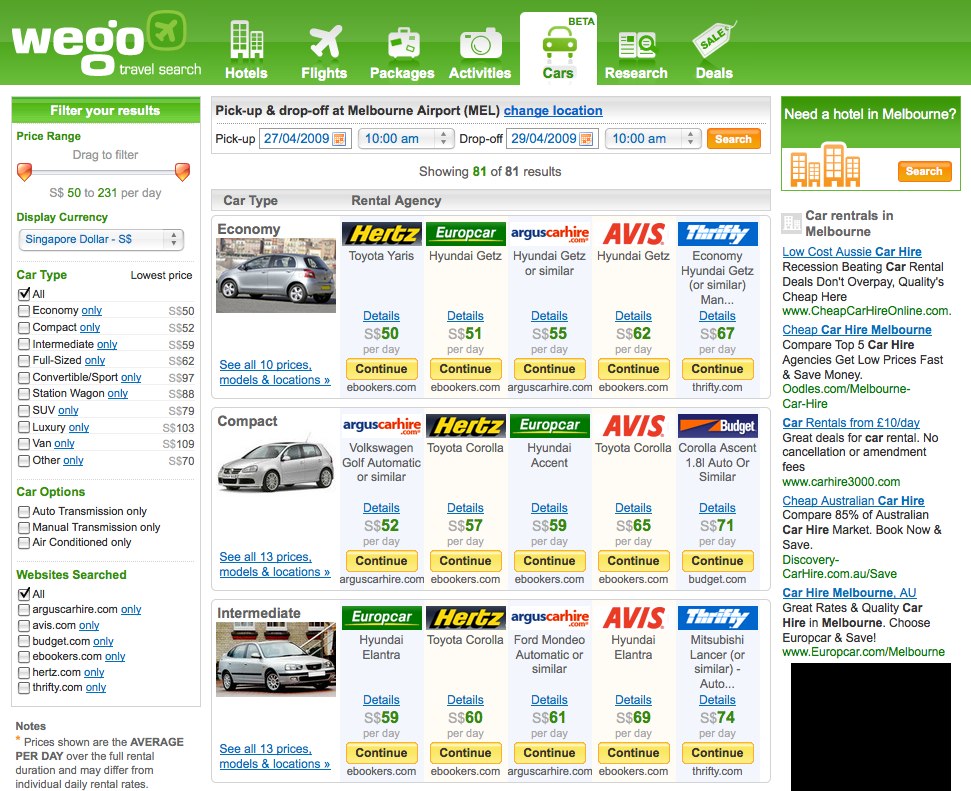Click the AVIS logo in Compact row
971x791 pixels.
[x=634, y=426]
